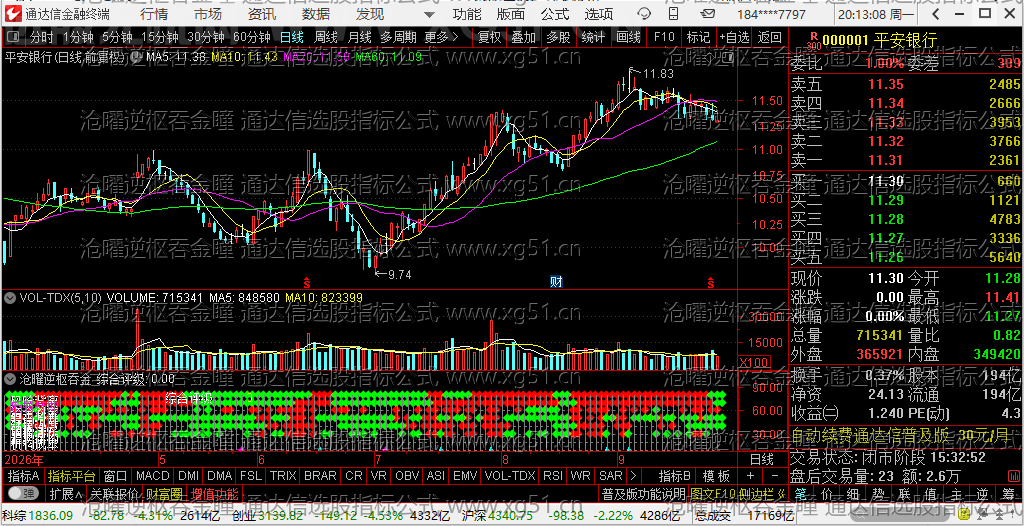The width and height of the screenshot is (1024, 526).
Task: Click the 通达信 app logo icon
Action: (14, 14)
